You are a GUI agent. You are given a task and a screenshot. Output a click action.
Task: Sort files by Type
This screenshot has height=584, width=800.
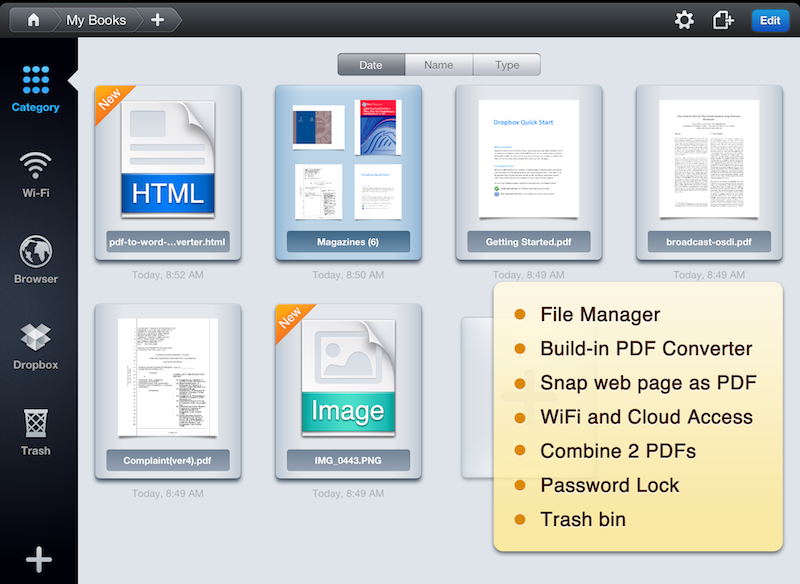click(x=507, y=65)
